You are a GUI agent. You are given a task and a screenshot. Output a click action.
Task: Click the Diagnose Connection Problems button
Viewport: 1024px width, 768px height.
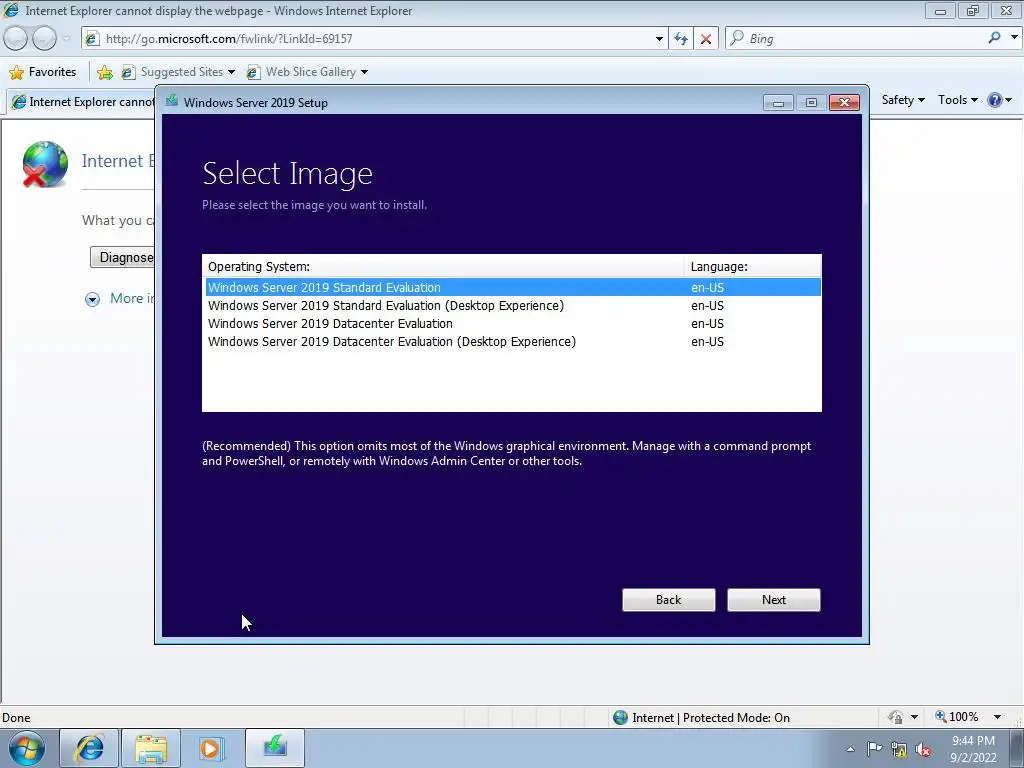(x=123, y=257)
